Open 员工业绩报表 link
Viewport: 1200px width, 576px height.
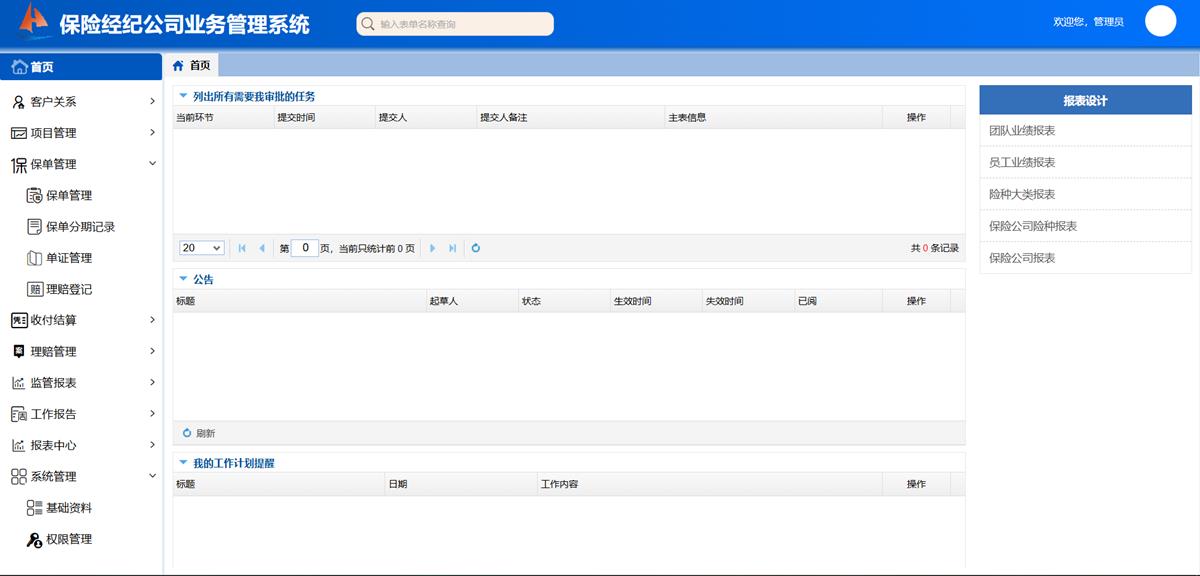1022,162
